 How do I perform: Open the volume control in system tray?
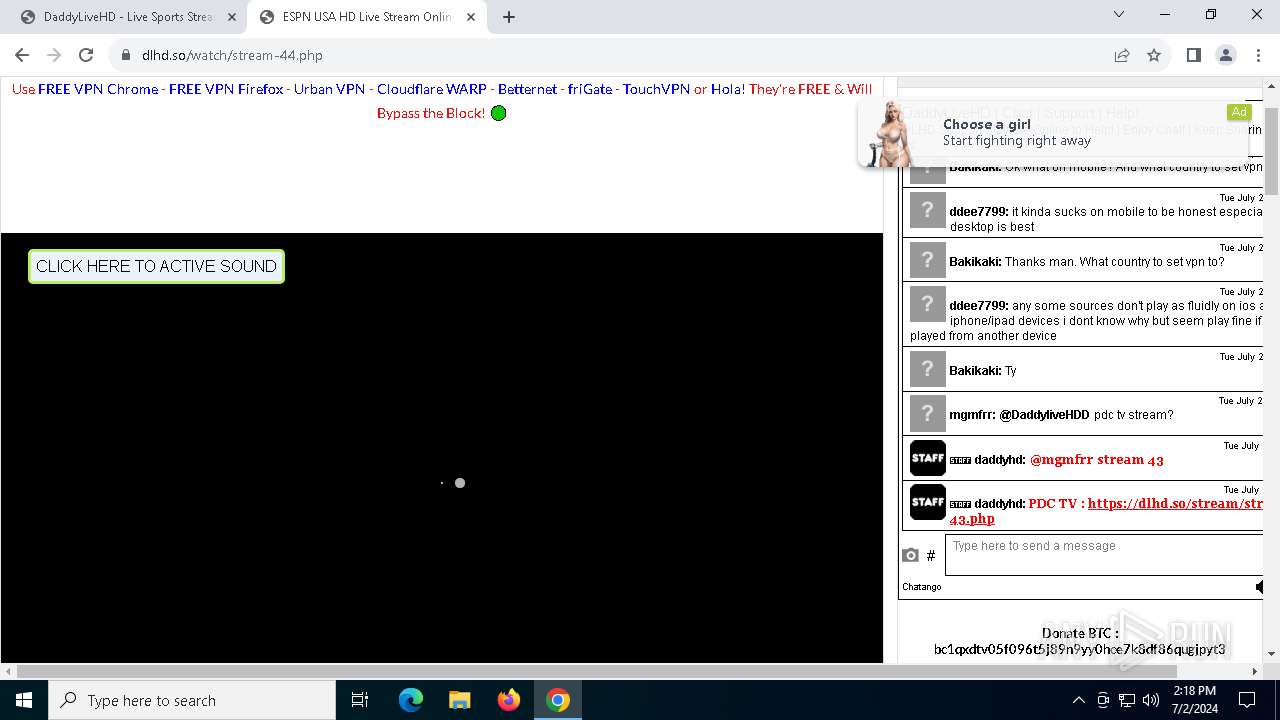pos(1151,700)
